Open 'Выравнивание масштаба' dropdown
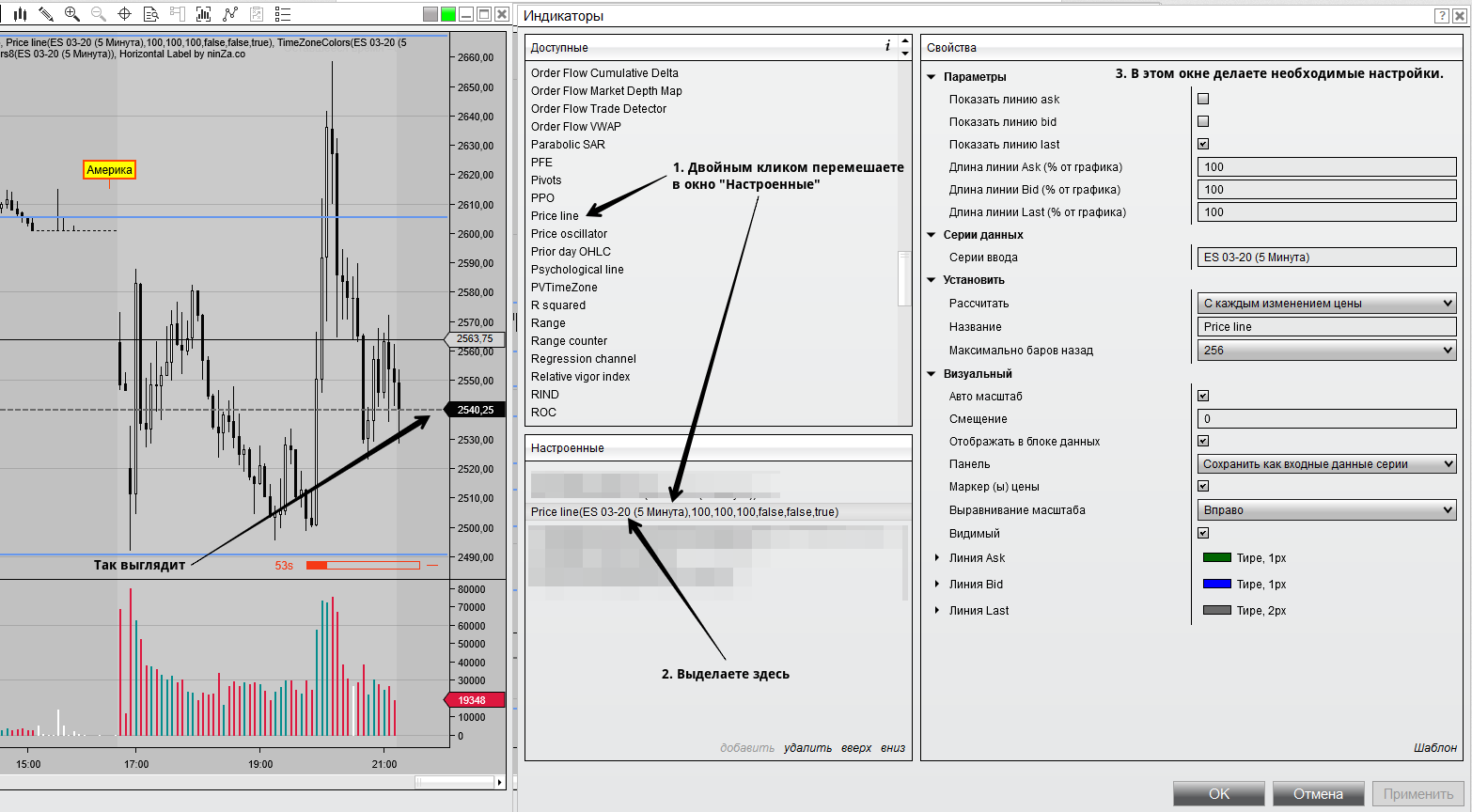Viewport: 1472px width, 812px height. tap(1327, 510)
